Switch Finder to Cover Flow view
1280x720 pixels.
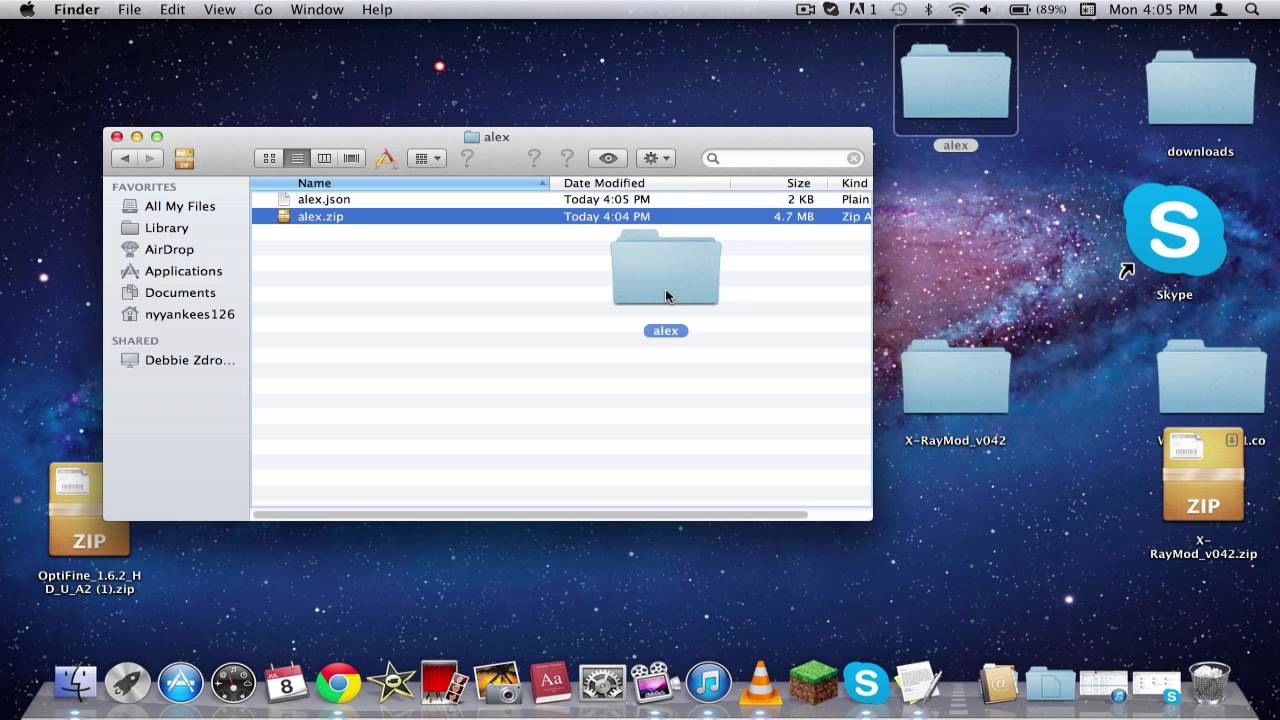[x=352, y=158]
